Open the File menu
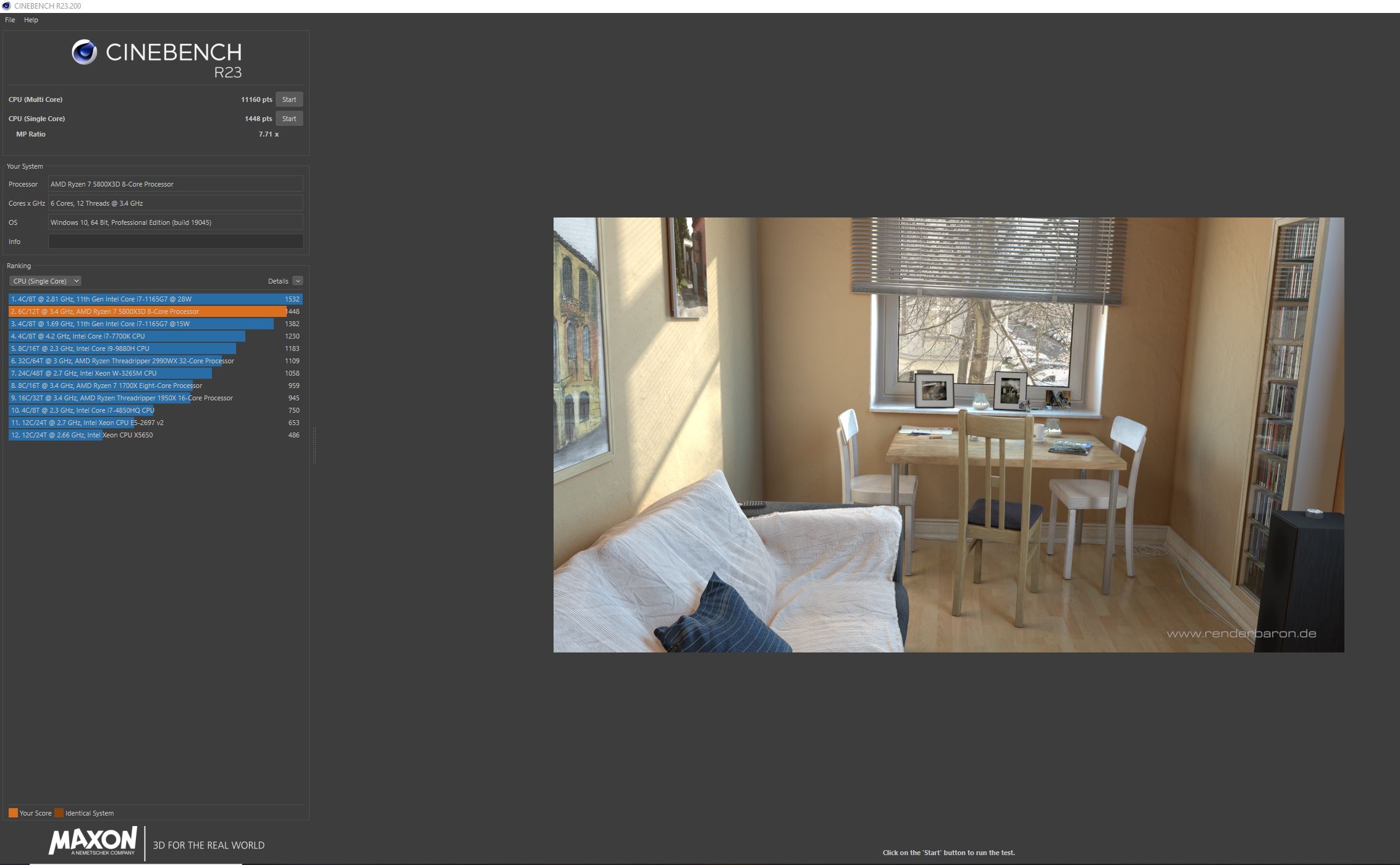The image size is (1400, 865). coord(10,20)
